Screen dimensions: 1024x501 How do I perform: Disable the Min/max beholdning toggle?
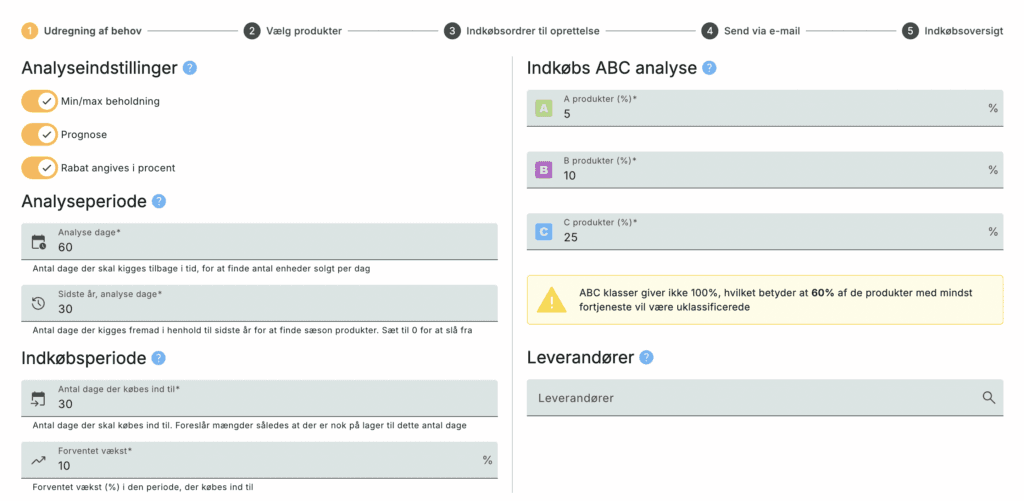pyautogui.click(x=40, y=101)
